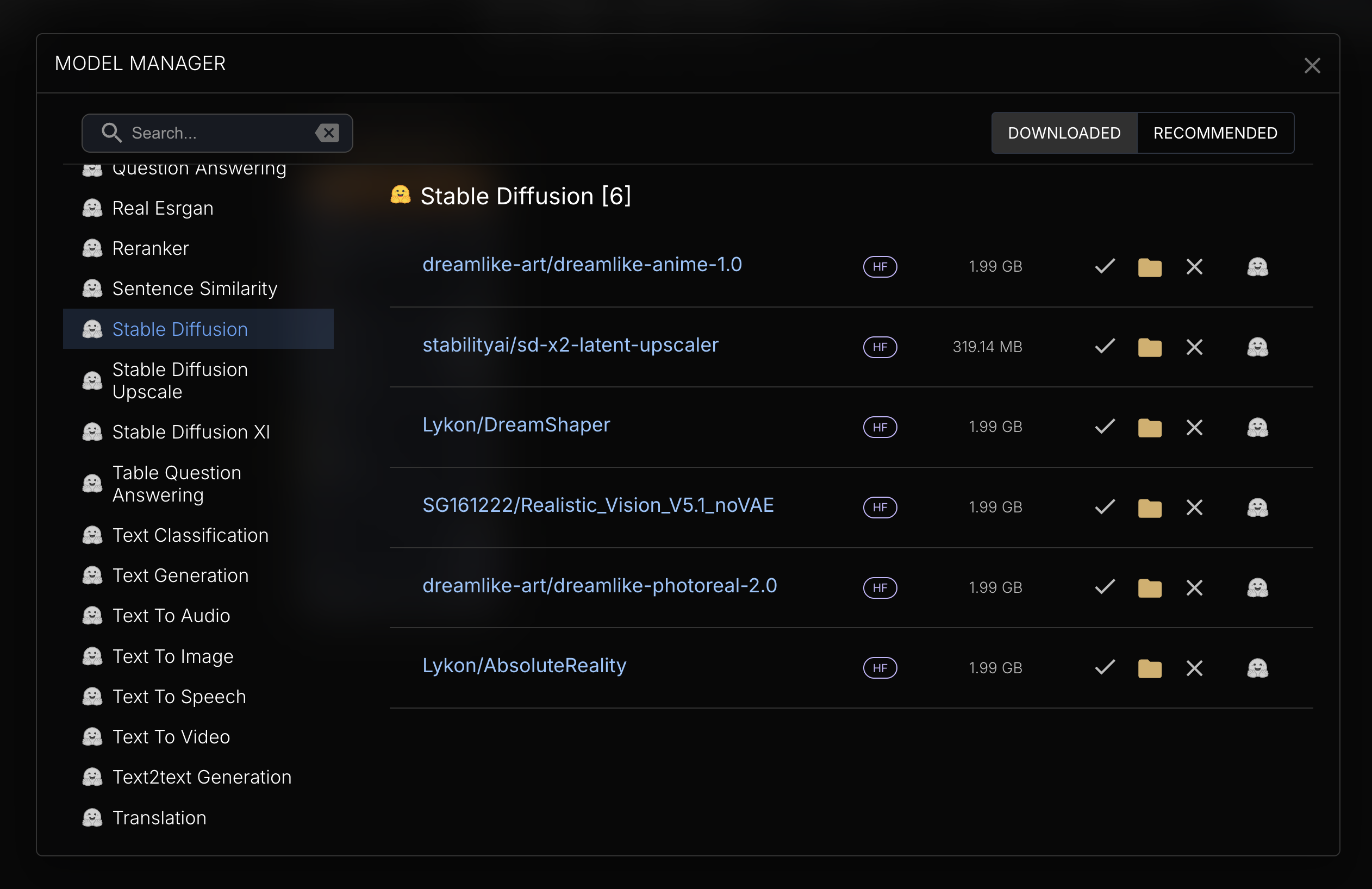Select Reranker category in sidebar
This screenshot has height=889, width=1372.
198,248
